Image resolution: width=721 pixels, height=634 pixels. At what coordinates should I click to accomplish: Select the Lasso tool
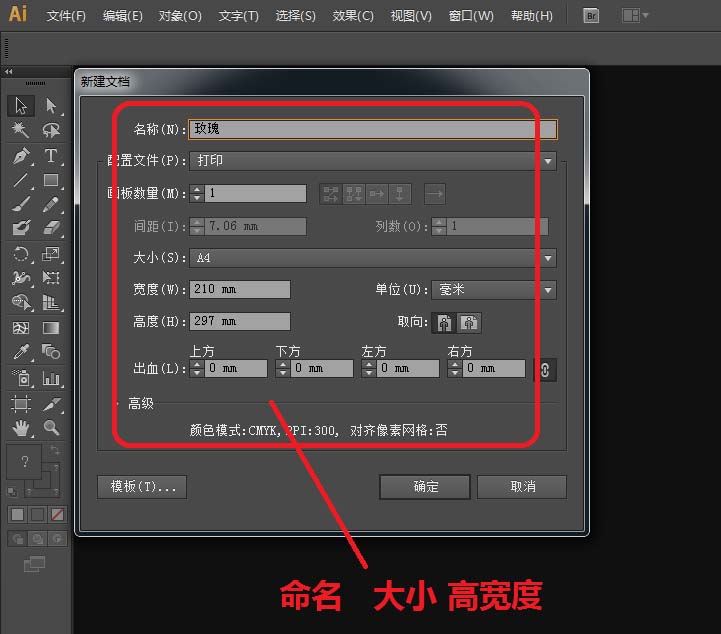pyautogui.click(x=51, y=130)
